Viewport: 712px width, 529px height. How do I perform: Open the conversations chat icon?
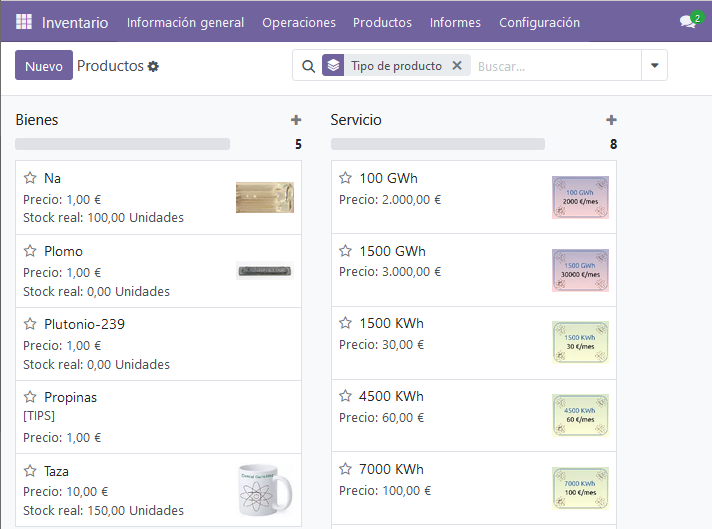(x=688, y=21)
